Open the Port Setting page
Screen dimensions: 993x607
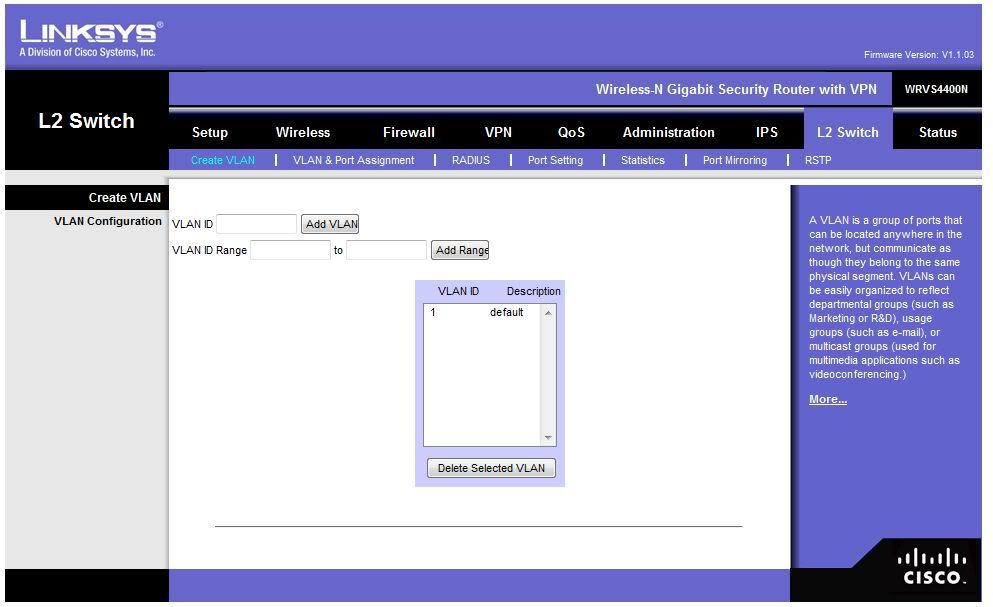tap(555, 160)
